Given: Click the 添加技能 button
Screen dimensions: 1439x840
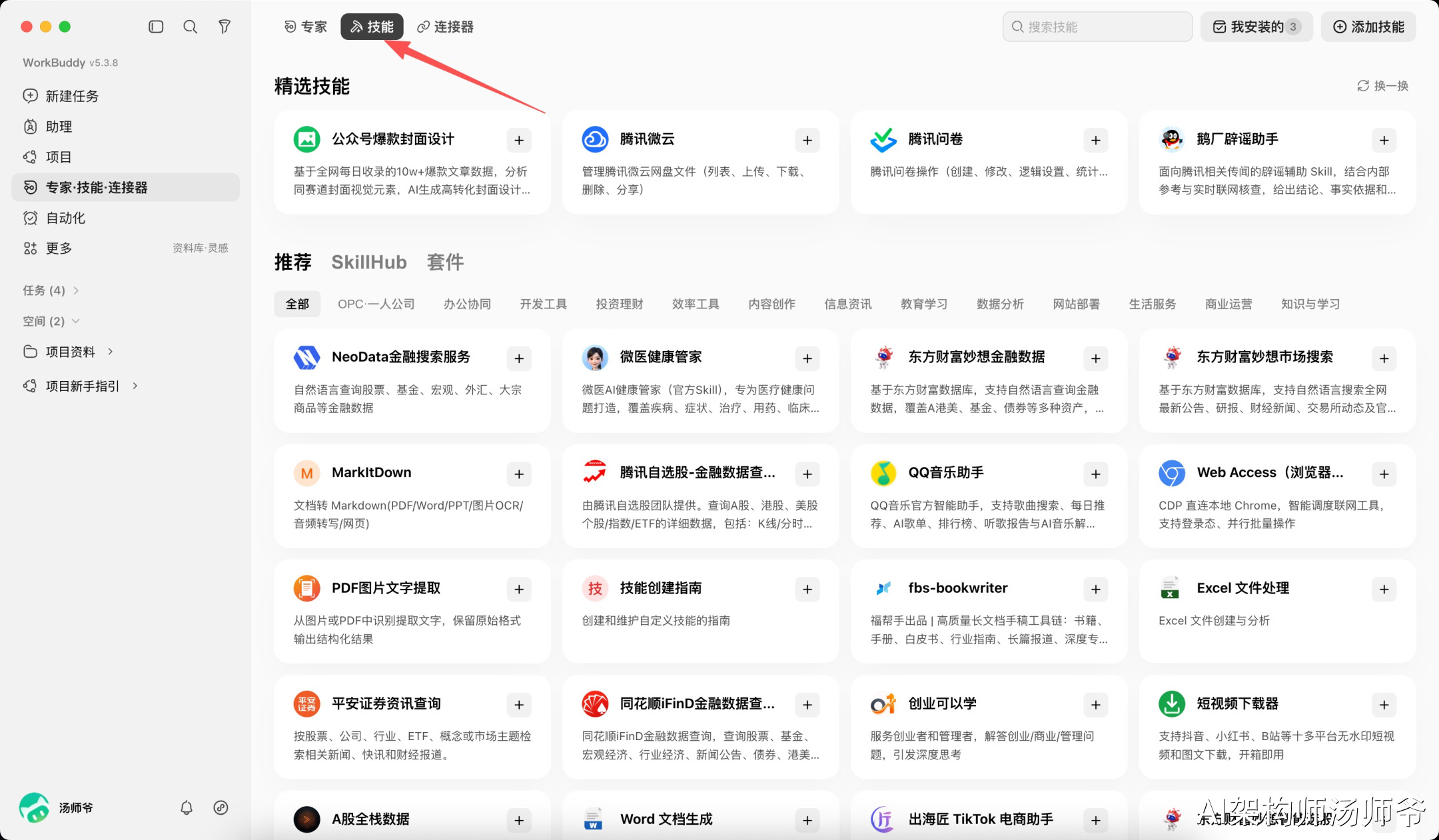Looking at the screenshot, I should point(1368,27).
